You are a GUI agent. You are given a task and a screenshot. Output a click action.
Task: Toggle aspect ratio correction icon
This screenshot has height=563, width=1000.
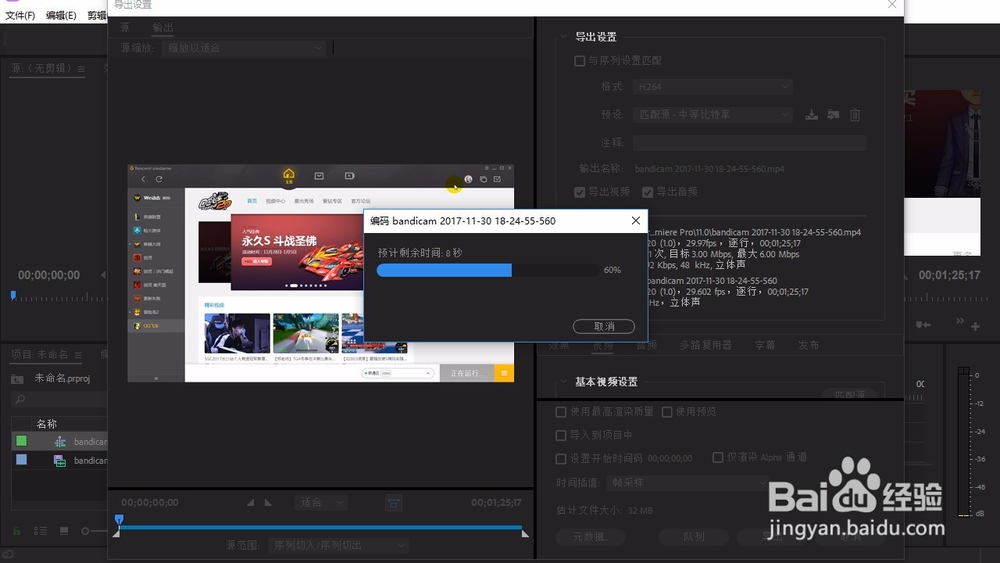[393, 503]
